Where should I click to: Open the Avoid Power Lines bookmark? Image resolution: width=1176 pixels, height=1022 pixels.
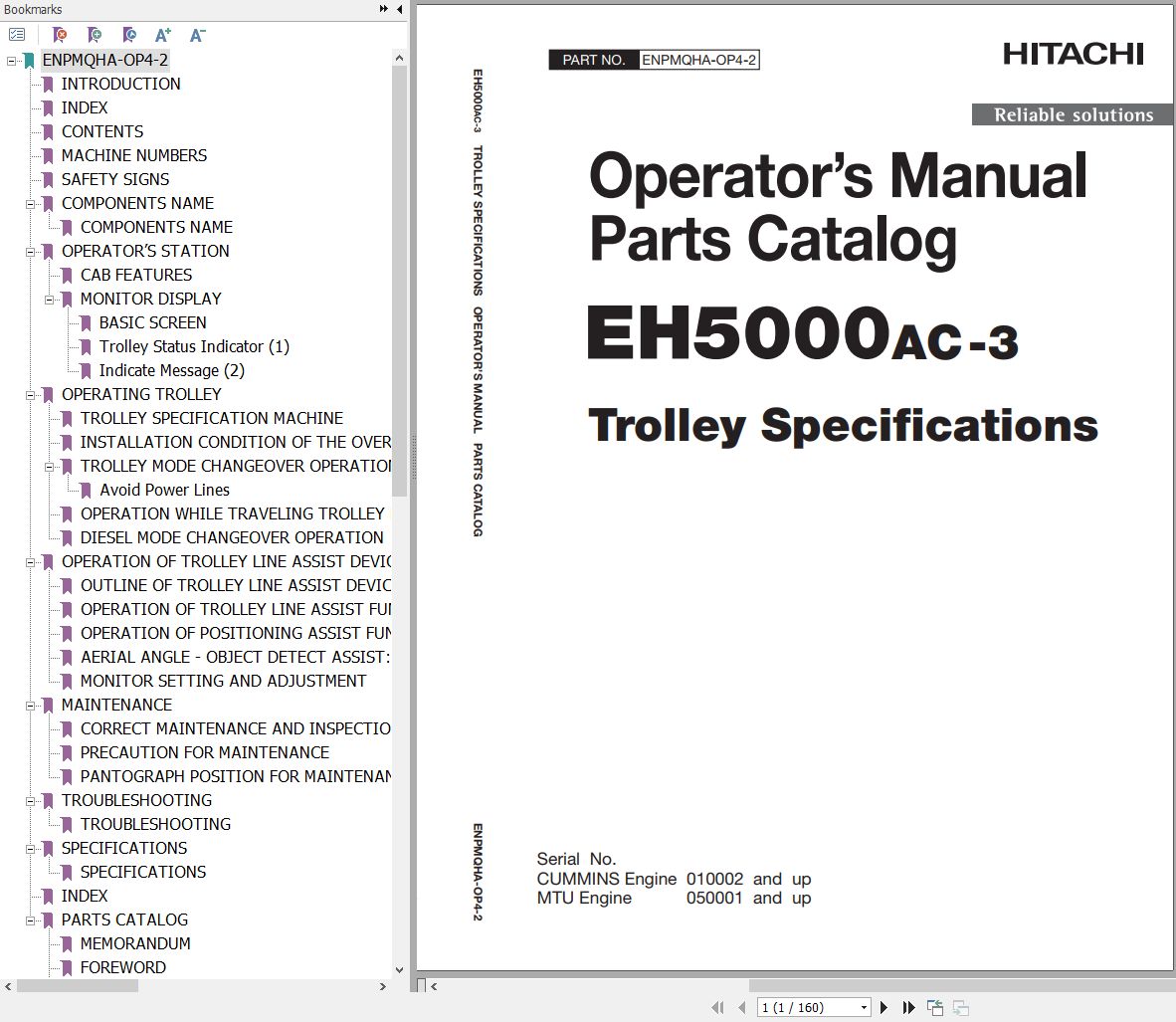pos(164,490)
